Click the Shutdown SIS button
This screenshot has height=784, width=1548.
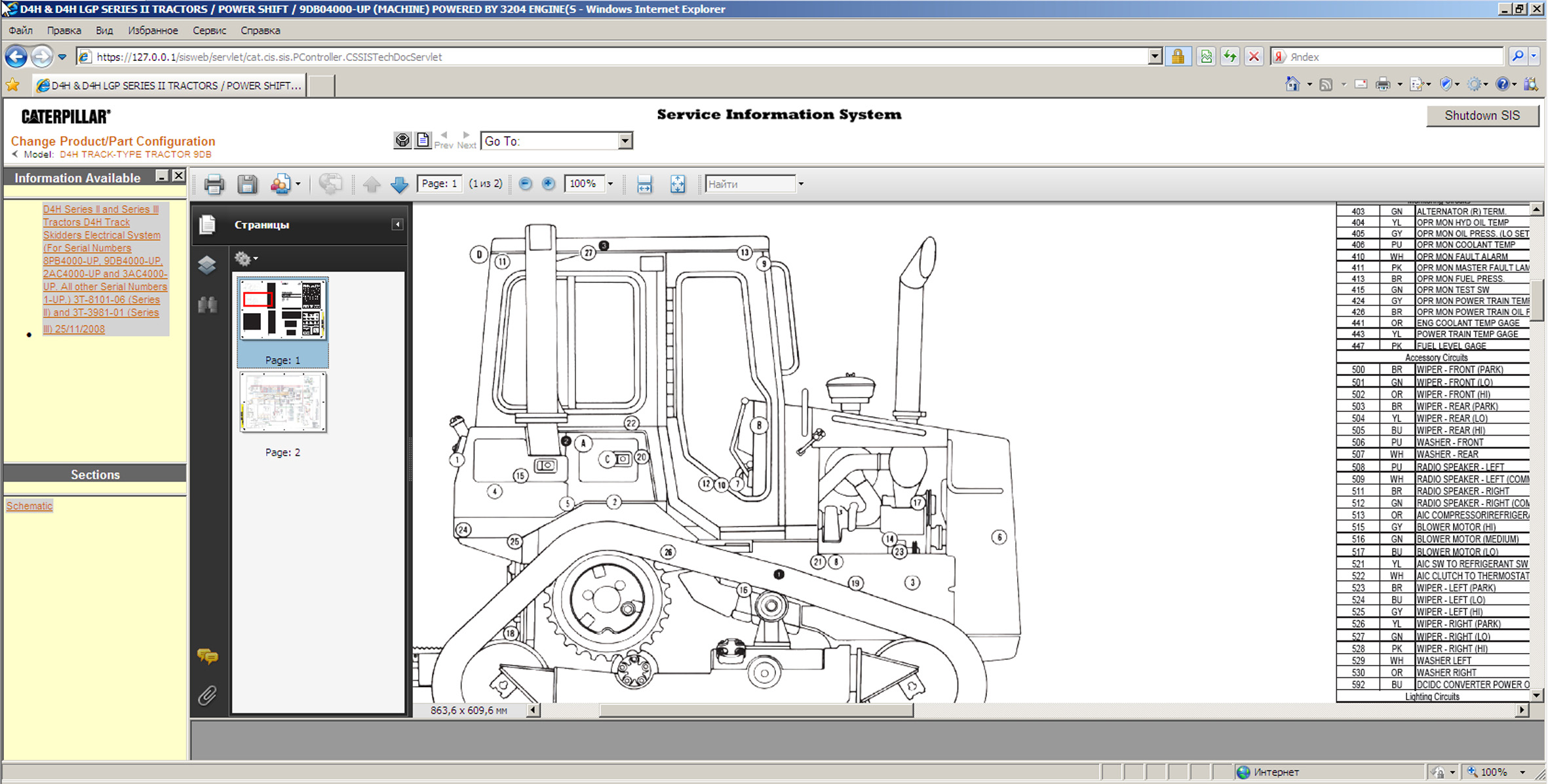click(1482, 116)
